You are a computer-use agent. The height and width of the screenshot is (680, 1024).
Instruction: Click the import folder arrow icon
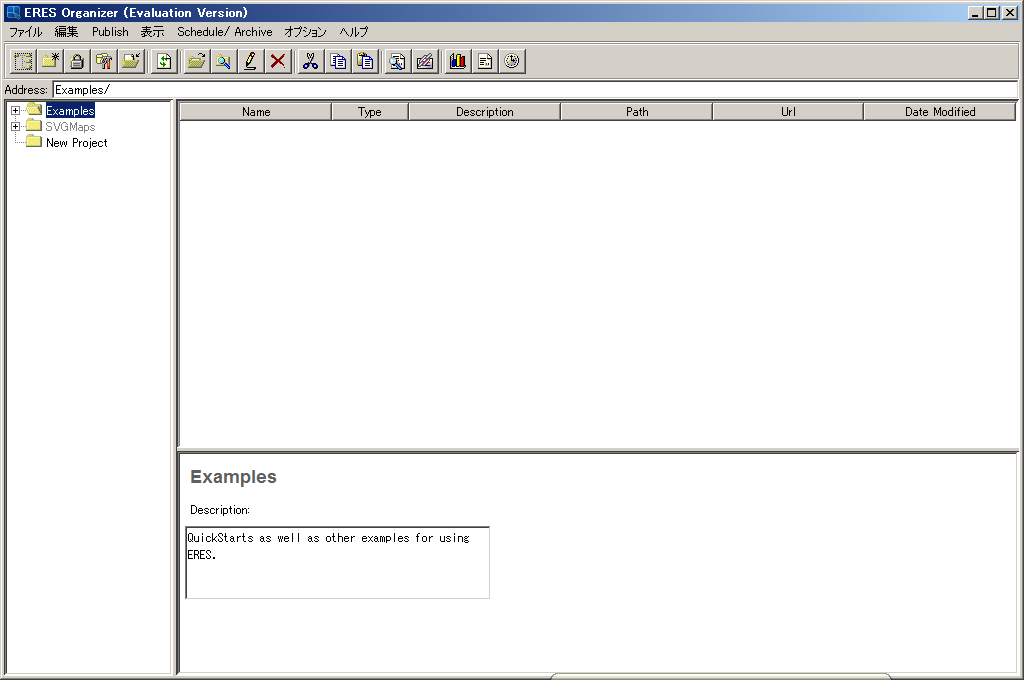click(x=131, y=61)
